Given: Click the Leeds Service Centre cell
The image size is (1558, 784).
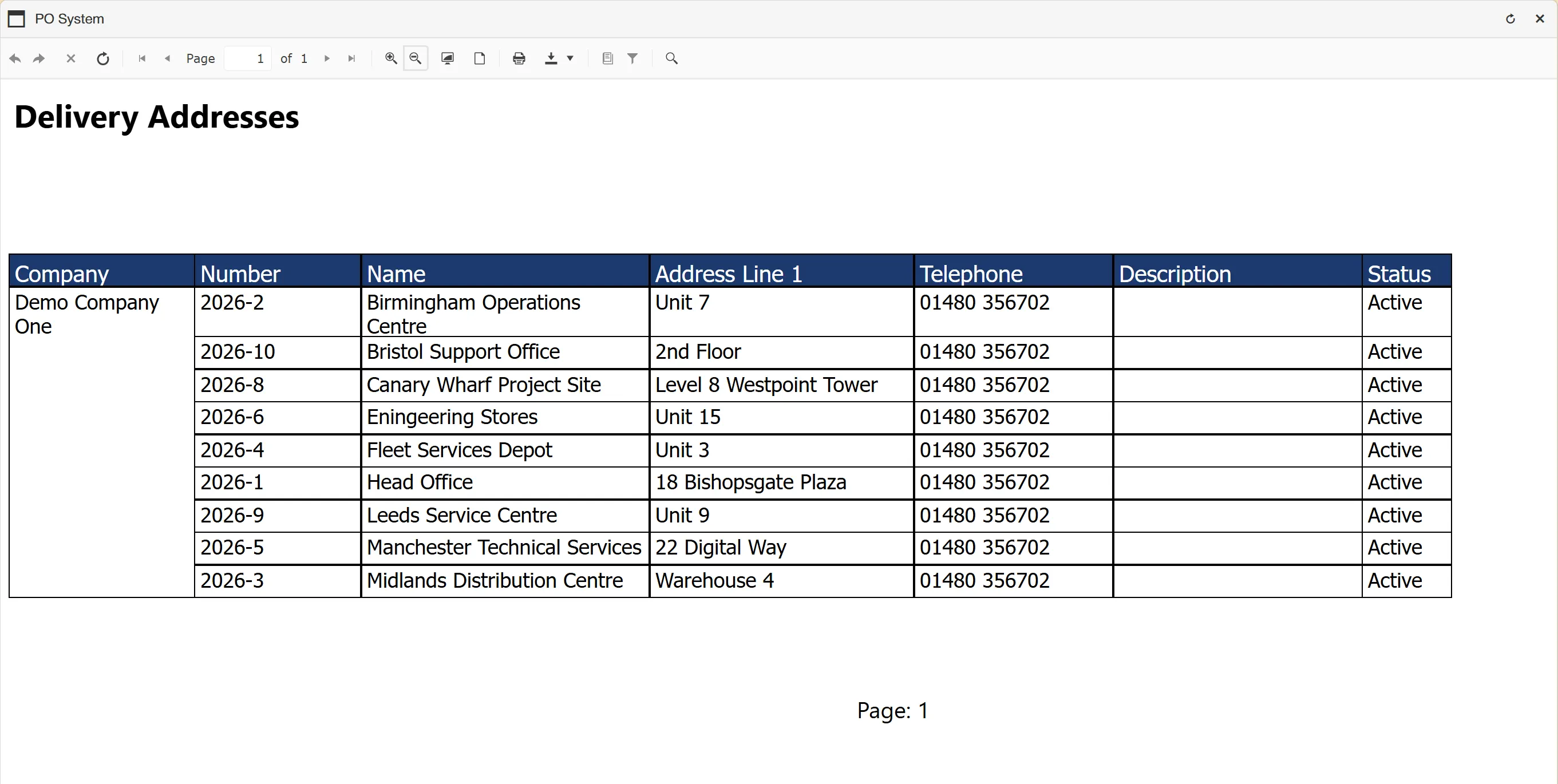Looking at the screenshot, I should tap(505, 516).
